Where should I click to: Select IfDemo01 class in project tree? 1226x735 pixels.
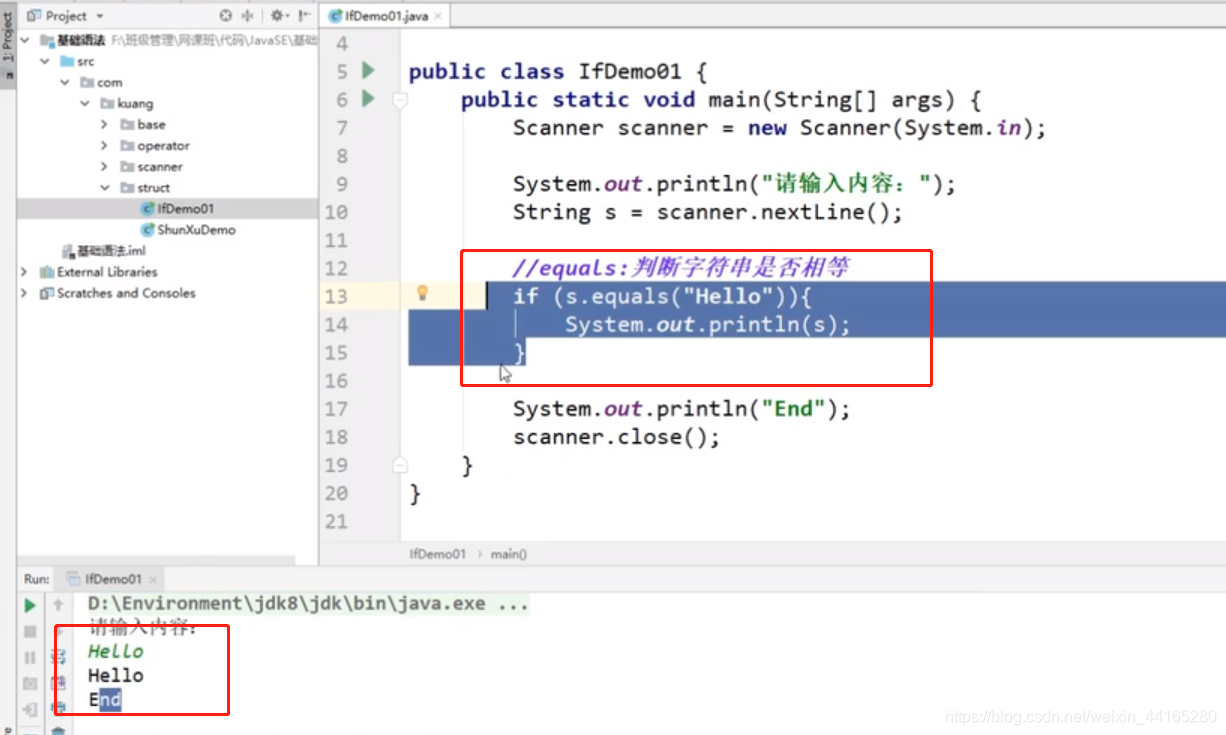(185, 208)
